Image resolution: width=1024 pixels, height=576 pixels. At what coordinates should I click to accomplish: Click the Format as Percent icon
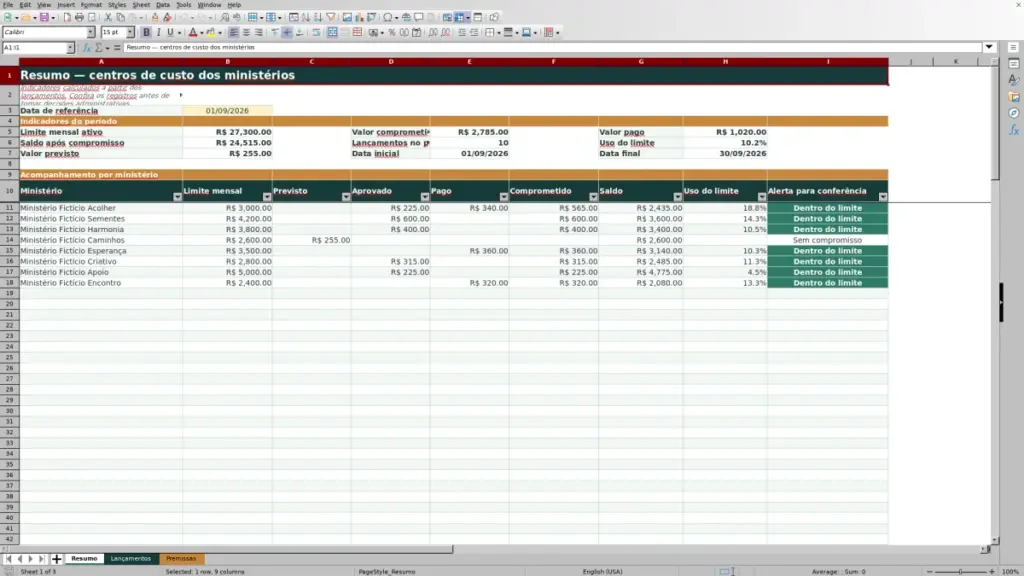(x=392, y=33)
